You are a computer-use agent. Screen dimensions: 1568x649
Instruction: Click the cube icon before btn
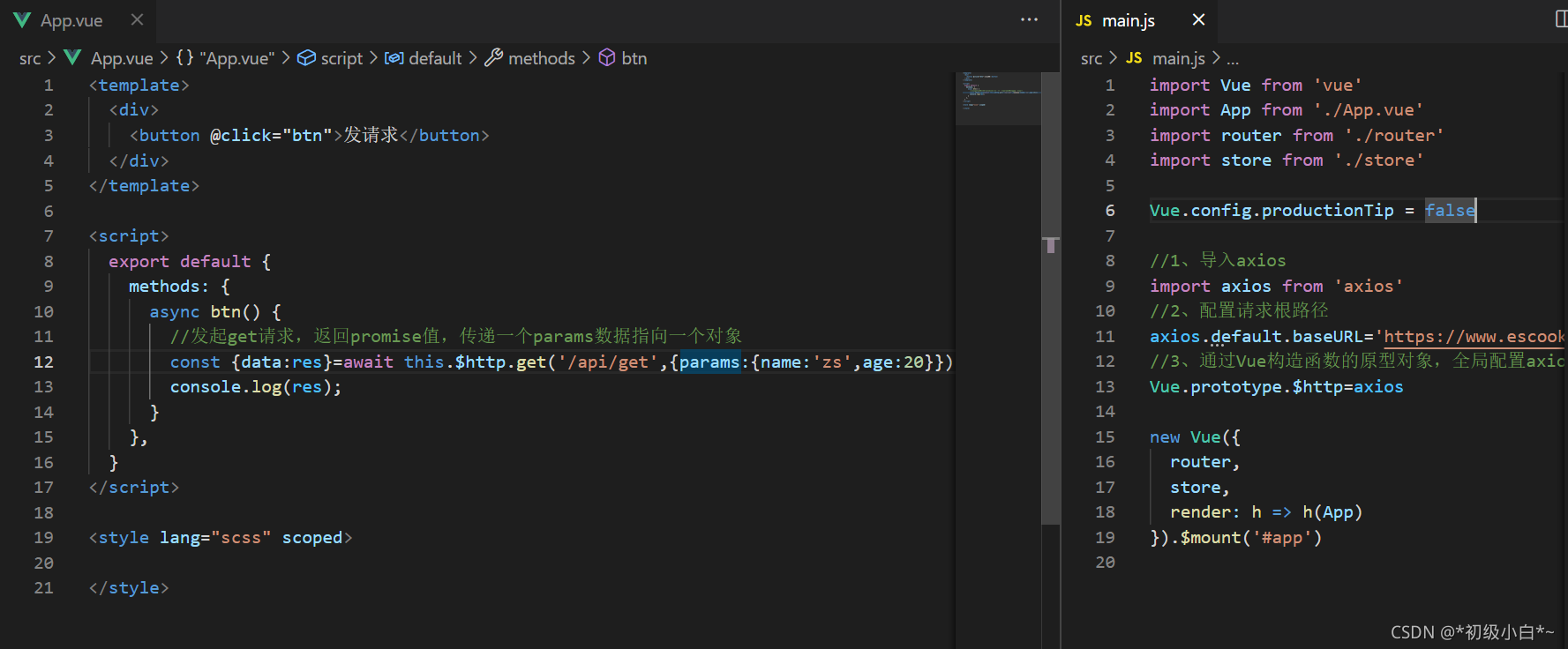pos(607,58)
